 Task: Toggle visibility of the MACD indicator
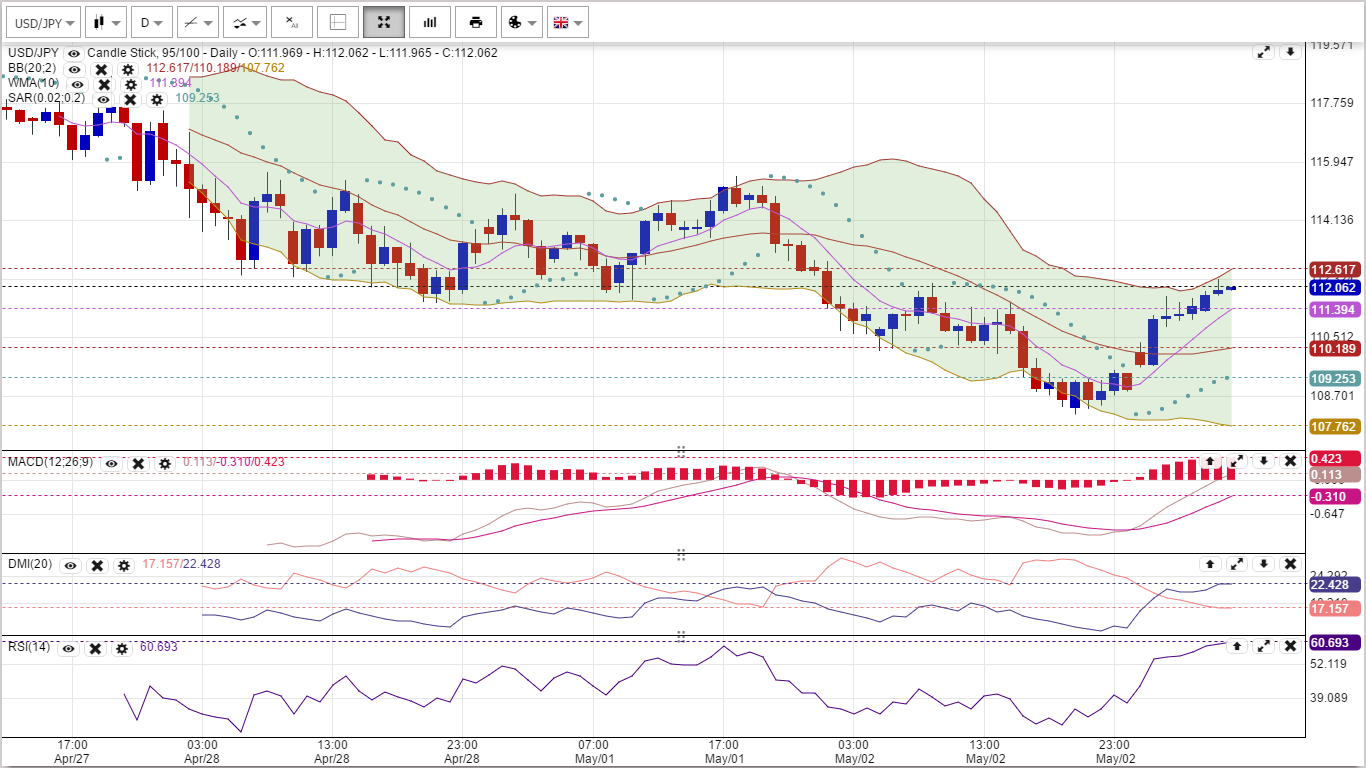(x=111, y=463)
